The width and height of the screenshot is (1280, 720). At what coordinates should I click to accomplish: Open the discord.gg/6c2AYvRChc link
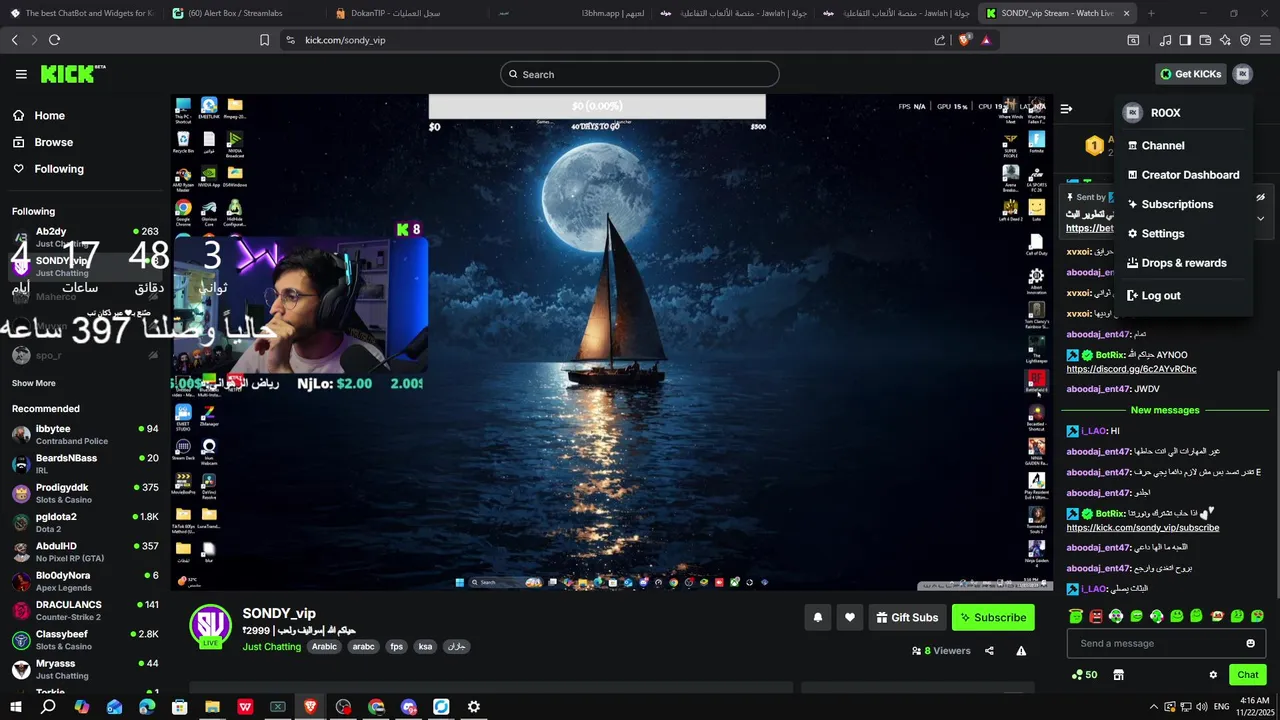point(1131,369)
